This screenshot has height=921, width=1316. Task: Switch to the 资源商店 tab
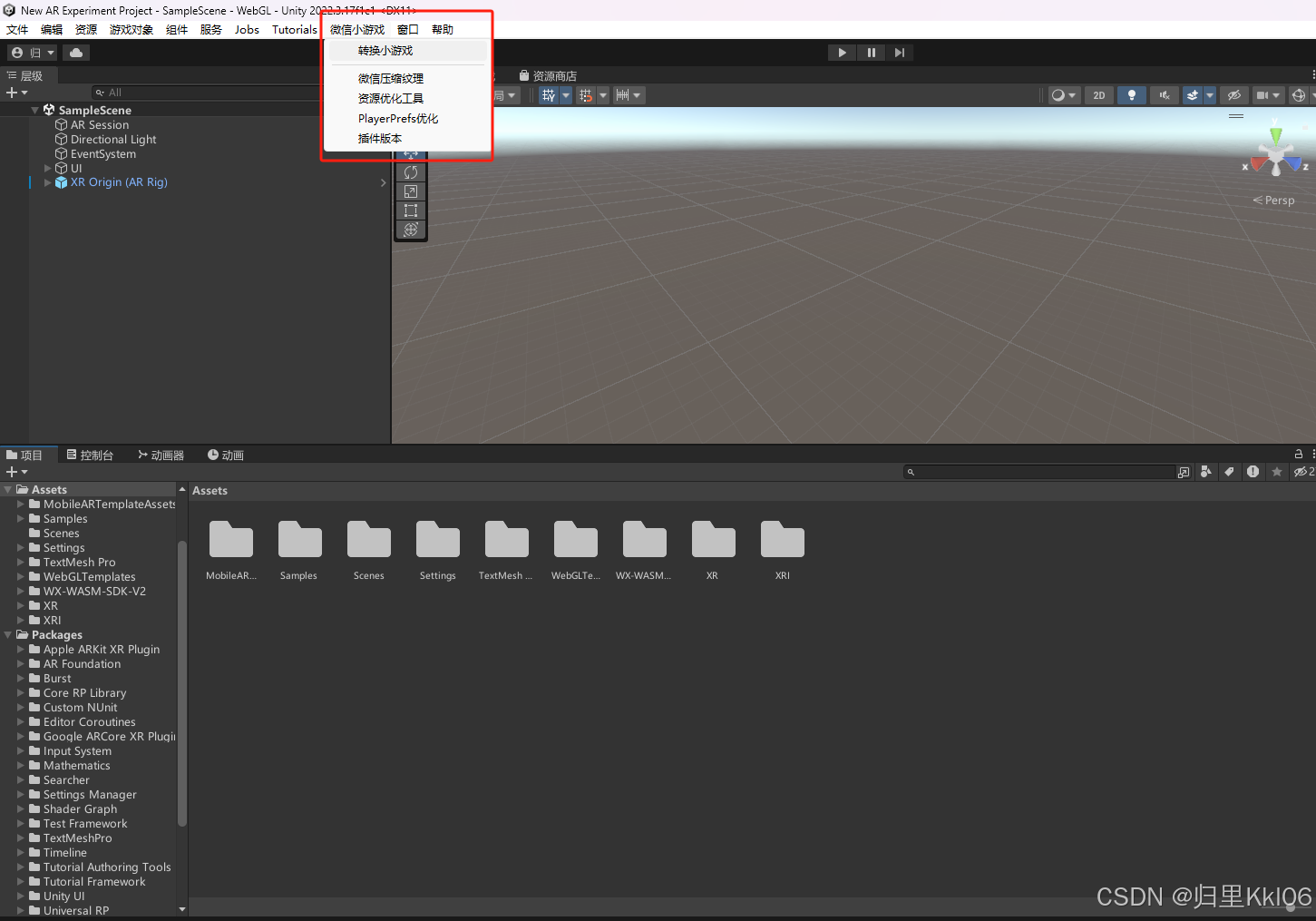tap(548, 76)
